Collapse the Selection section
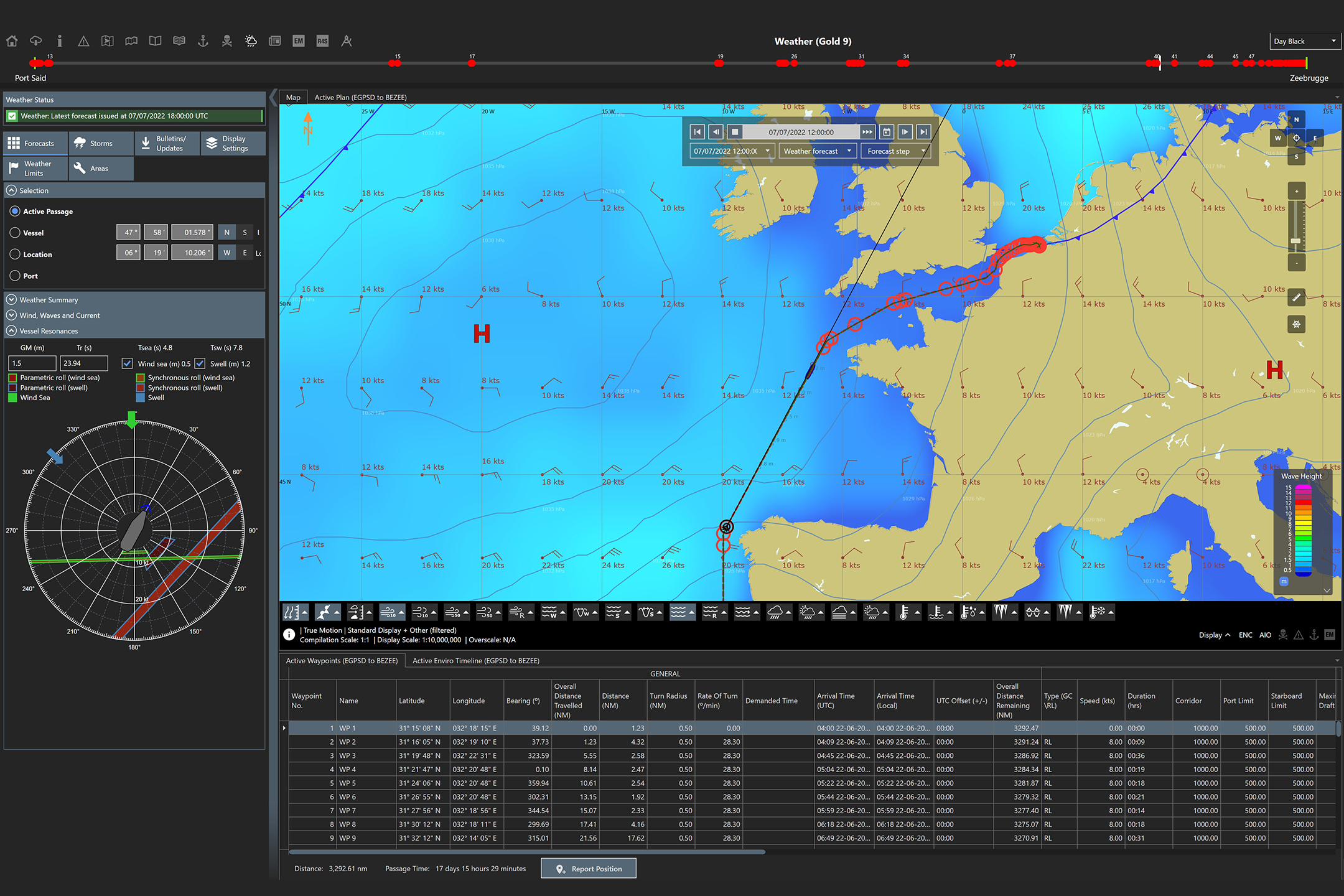Screen dimensions: 1344x896 pos(11,190)
